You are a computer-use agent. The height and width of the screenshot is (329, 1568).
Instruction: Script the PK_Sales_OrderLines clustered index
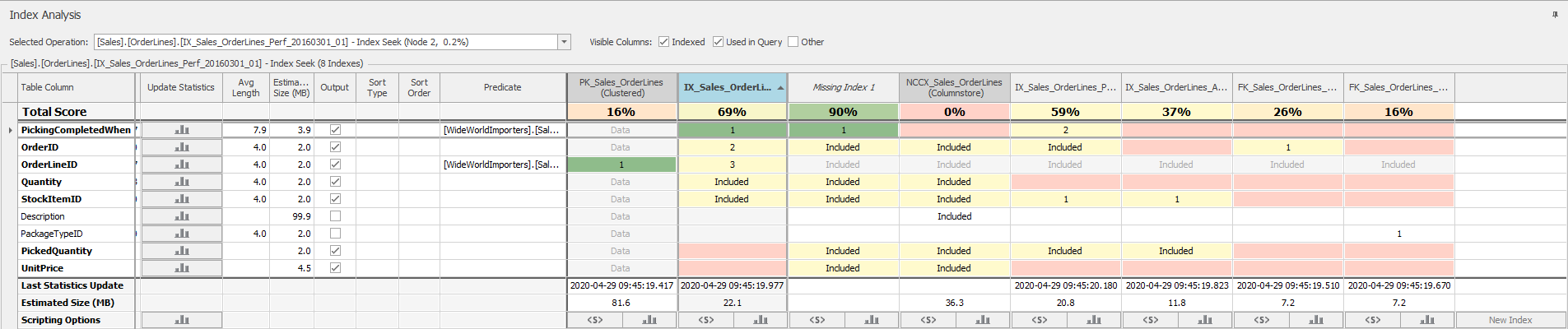[594, 320]
